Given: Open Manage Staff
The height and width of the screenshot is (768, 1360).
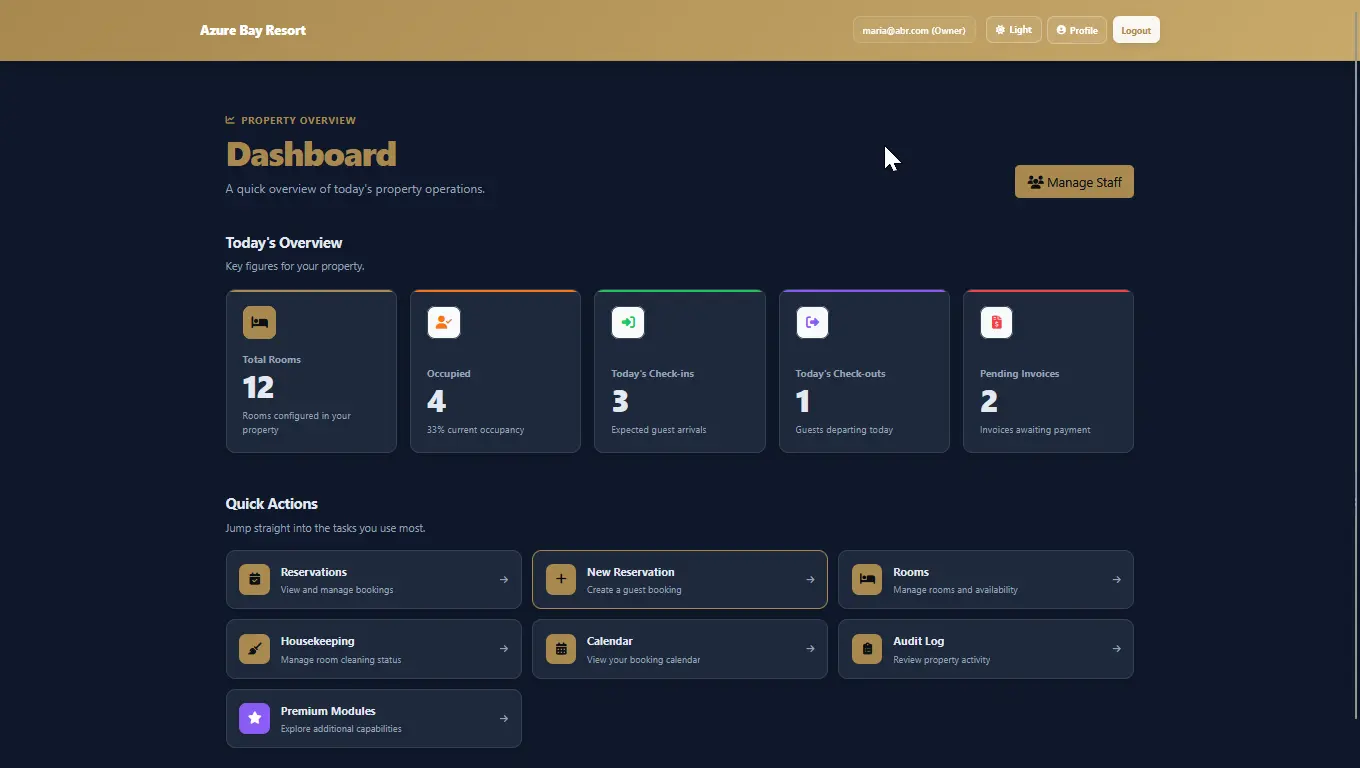Looking at the screenshot, I should (x=1074, y=182).
